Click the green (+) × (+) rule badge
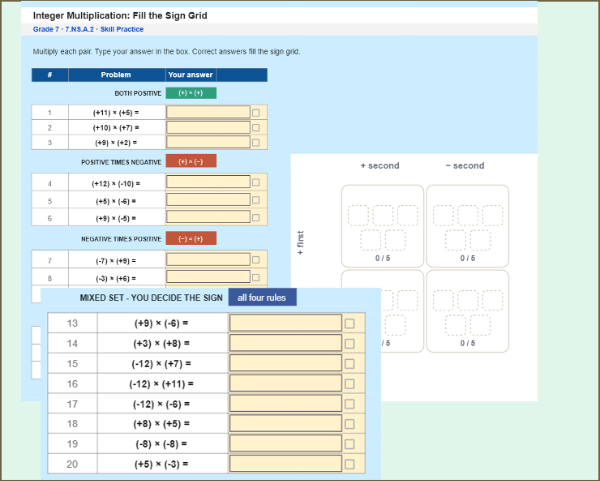Image resolution: width=600 pixels, height=481 pixels. click(x=191, y=93)
